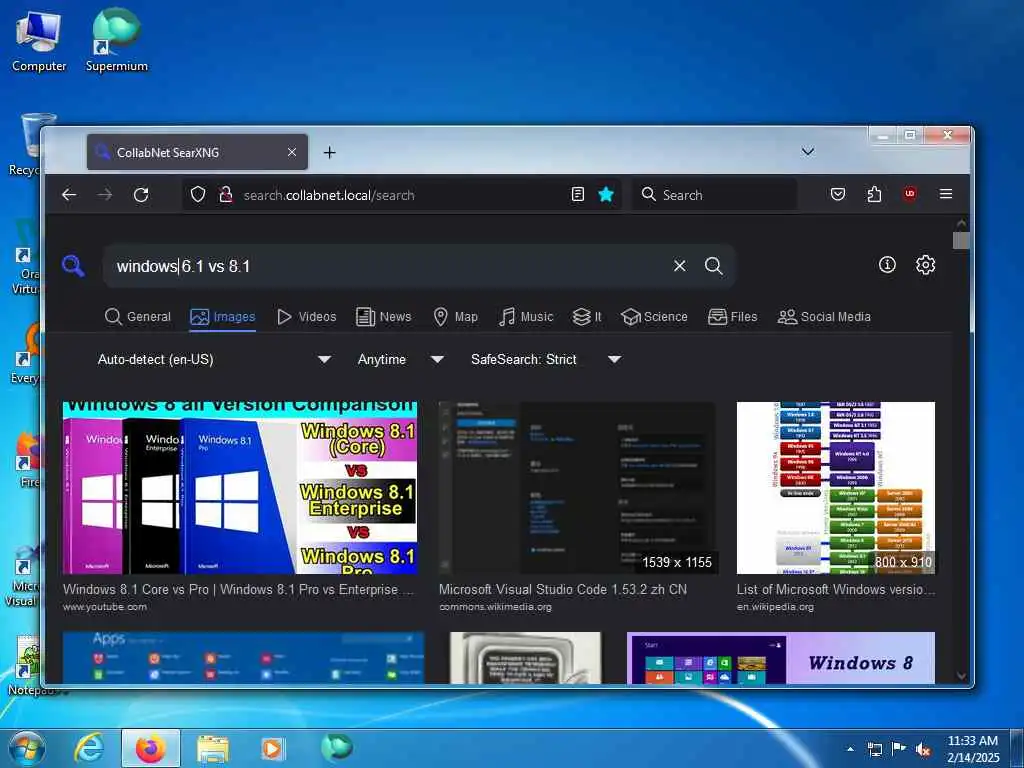
Task: Open the Computer desktop icon
Action: 39,40
